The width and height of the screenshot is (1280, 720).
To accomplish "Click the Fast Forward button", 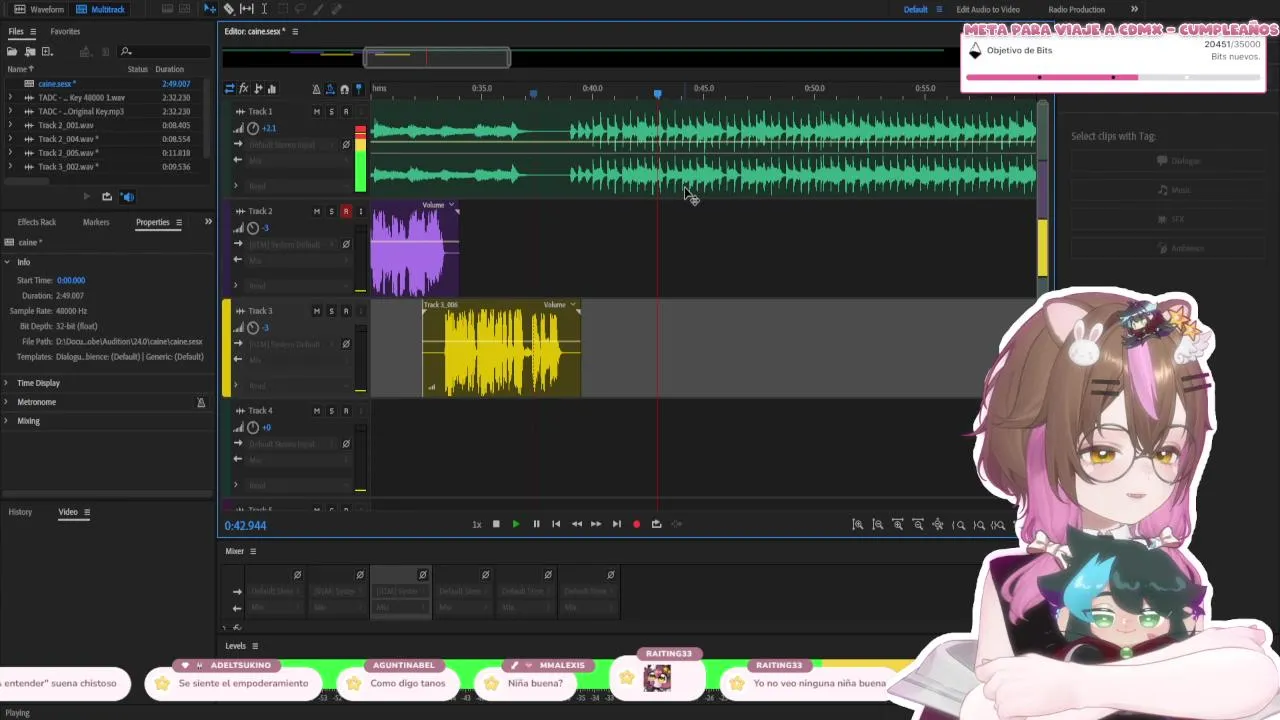I will click(x=596, y=524).
